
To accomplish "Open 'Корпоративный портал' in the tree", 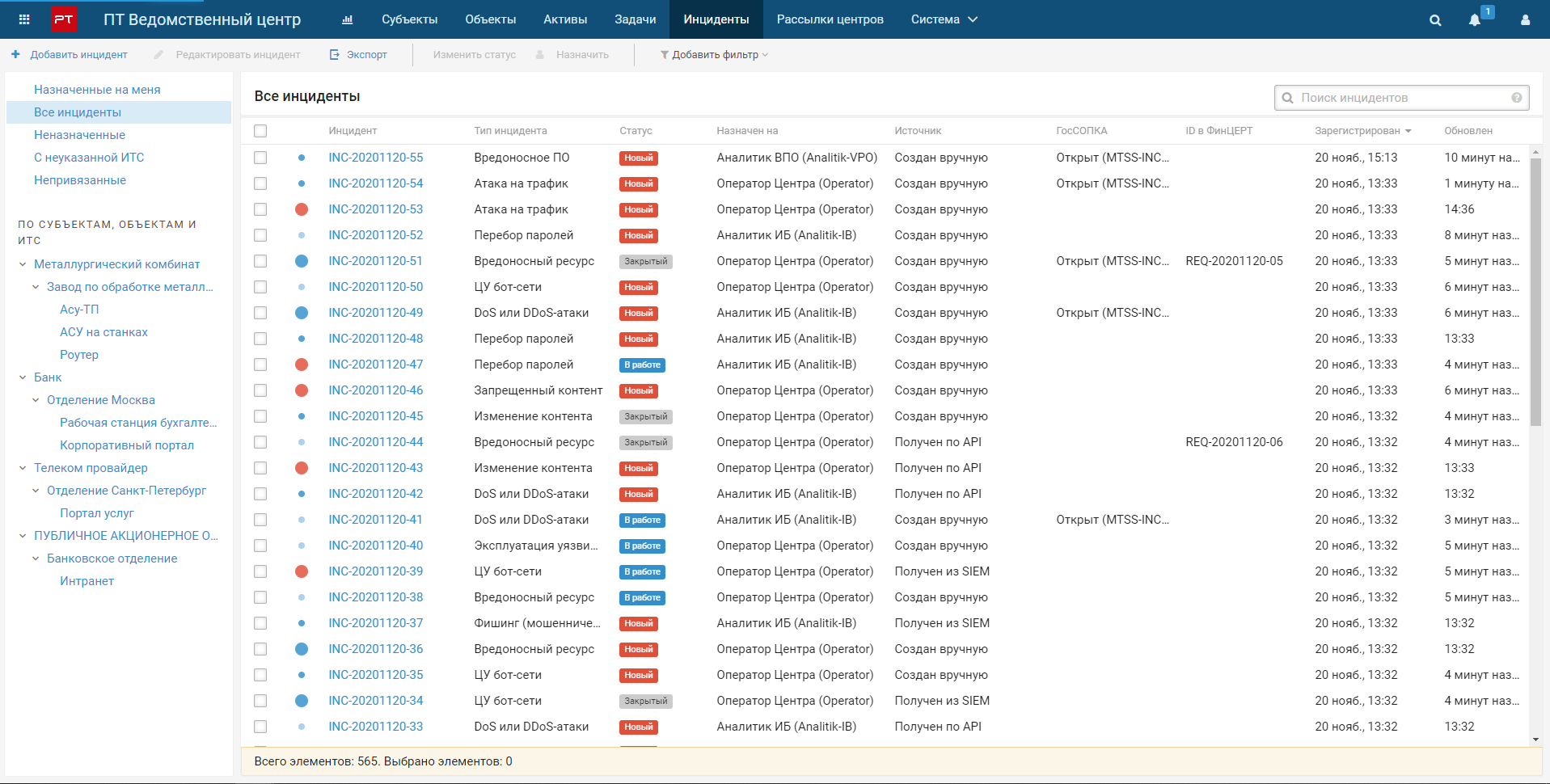I will (127, 445).
